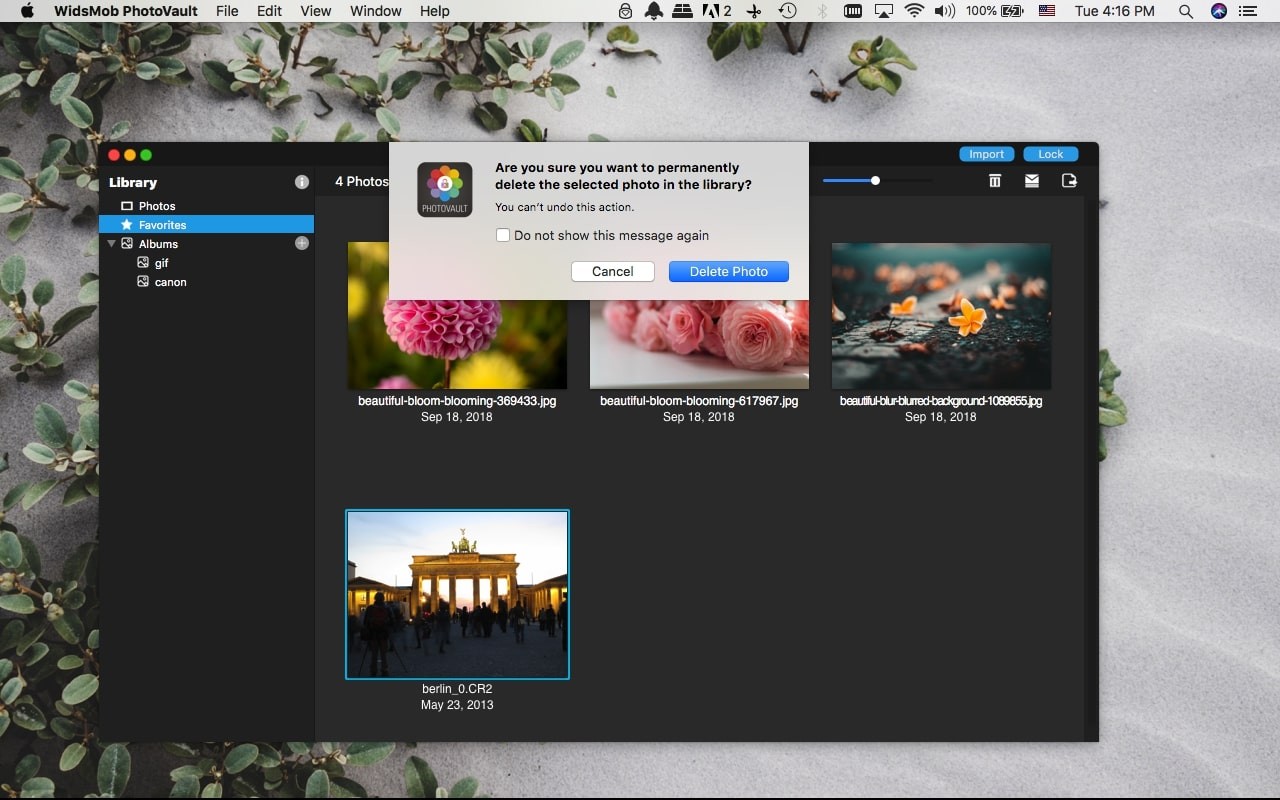
Task: Select the Favorites sidebar item
Action: (162, 225)
